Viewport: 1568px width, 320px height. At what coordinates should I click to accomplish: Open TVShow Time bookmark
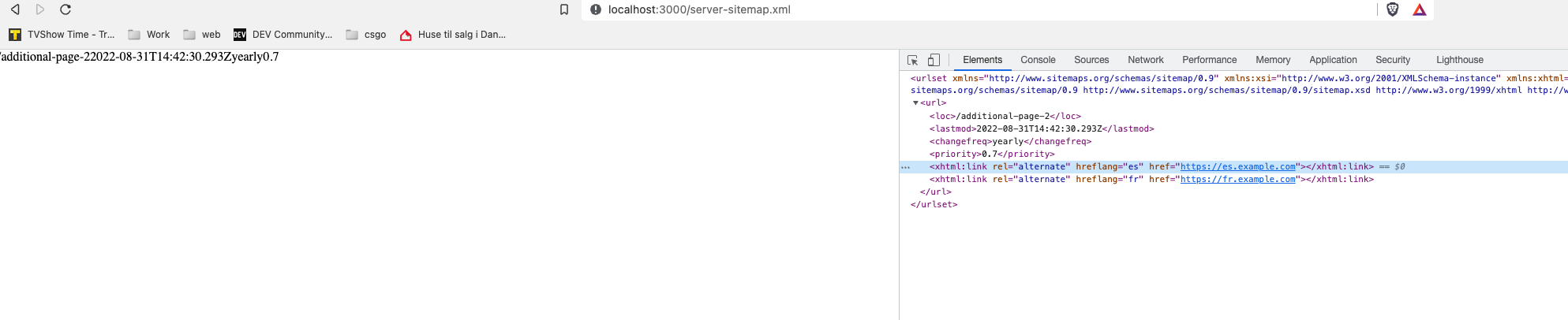pyautogui.click(x=62, y=35)
